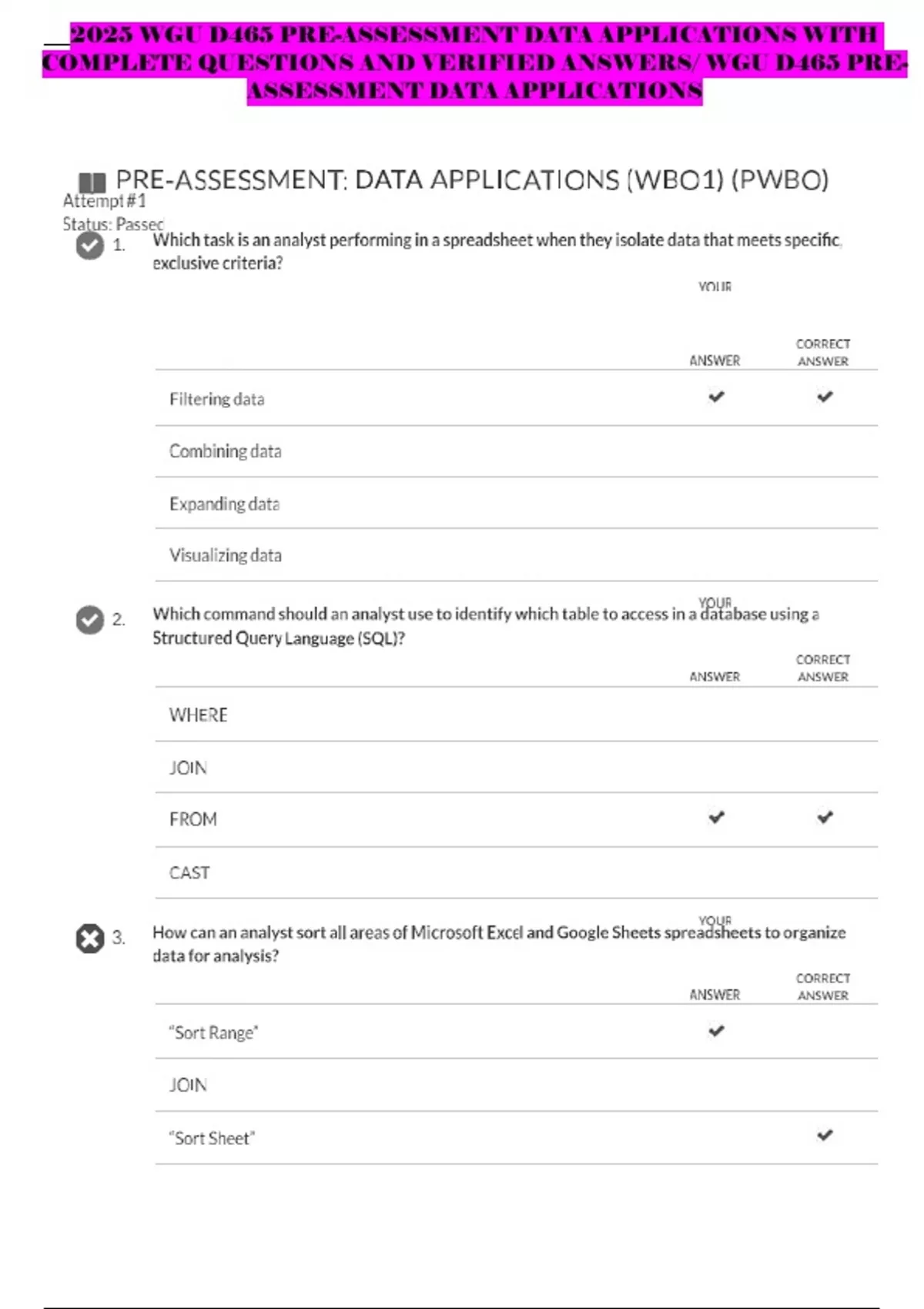924x1309 pixels.
Task: Select the Expanding data option
Action: coord(224,504)
